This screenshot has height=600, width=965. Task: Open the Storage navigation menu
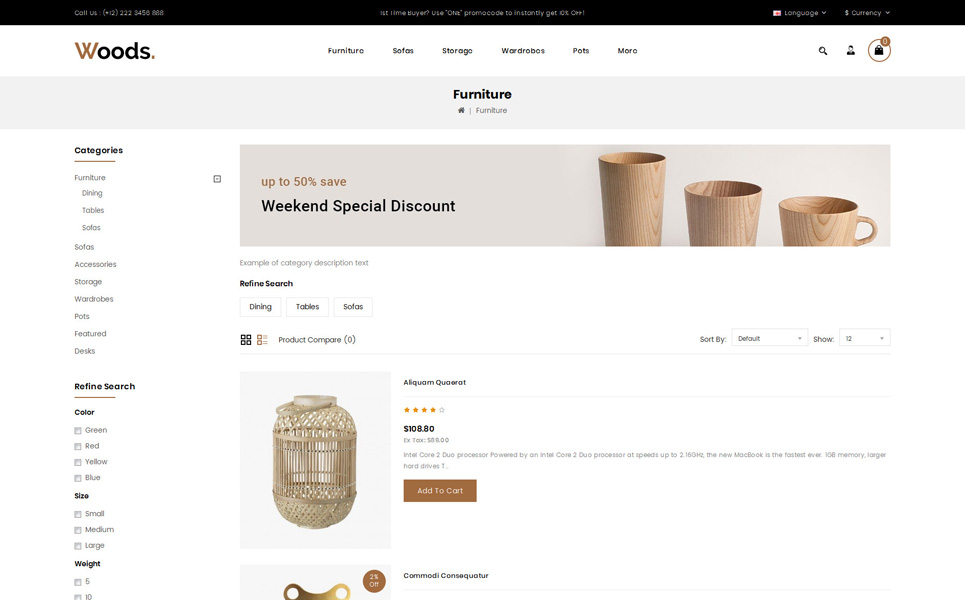[x=457, y=51]
